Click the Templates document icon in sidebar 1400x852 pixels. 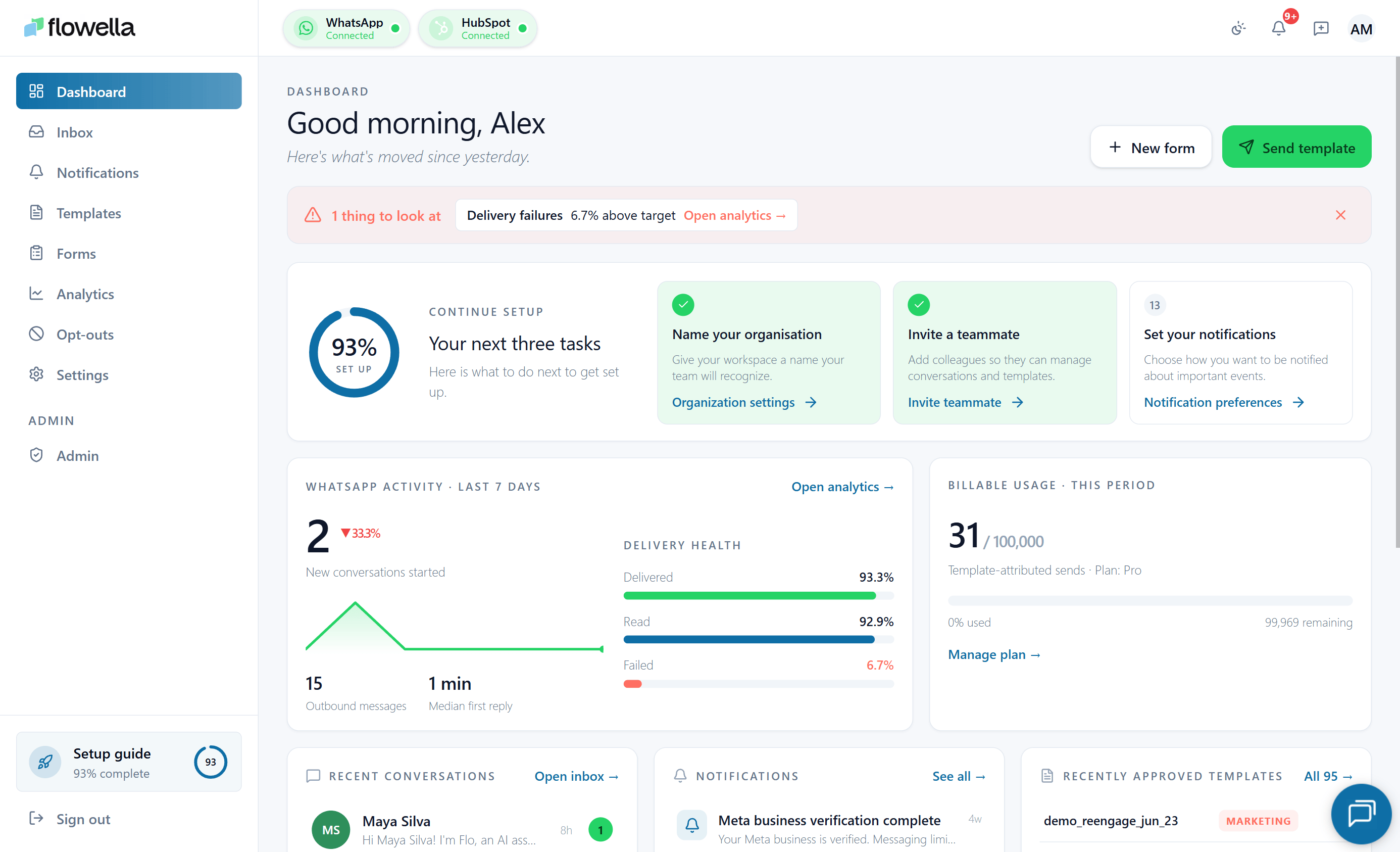[x=36, y=213]
